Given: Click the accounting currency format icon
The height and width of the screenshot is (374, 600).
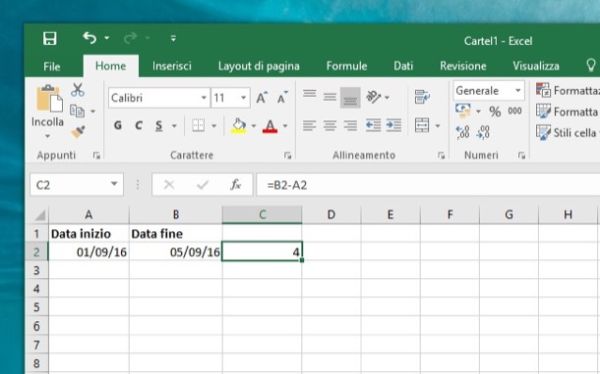Looking at the screenshot, I should 463,111.
